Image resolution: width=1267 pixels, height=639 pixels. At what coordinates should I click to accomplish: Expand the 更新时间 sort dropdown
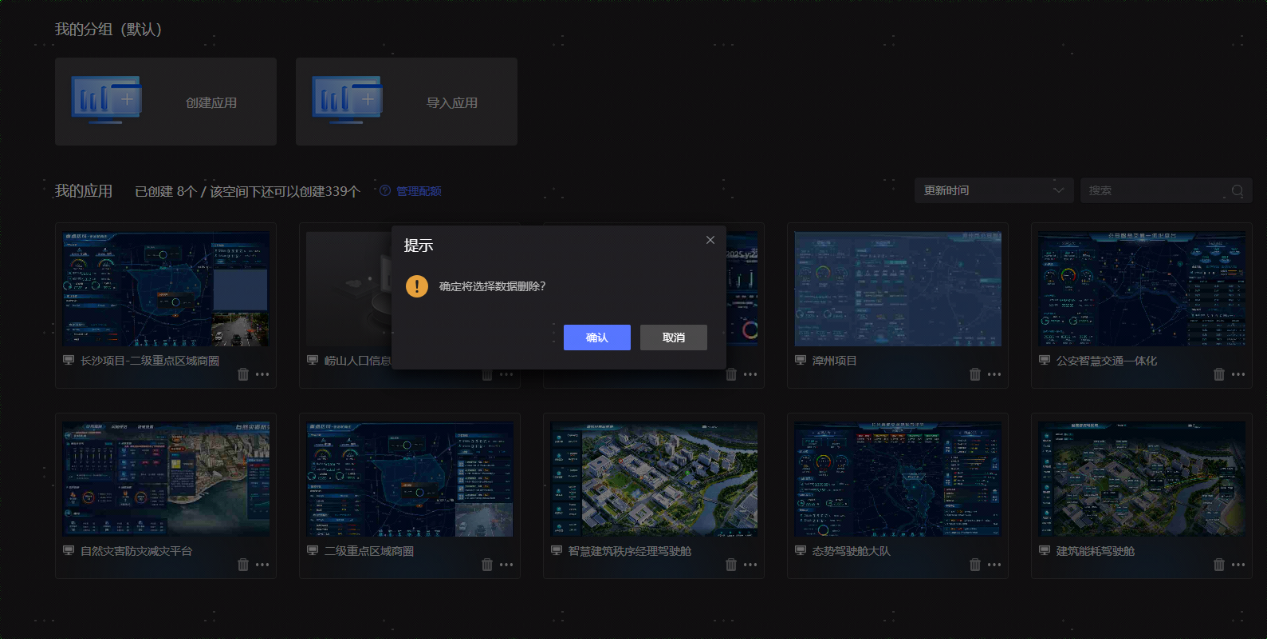(993, 191)
